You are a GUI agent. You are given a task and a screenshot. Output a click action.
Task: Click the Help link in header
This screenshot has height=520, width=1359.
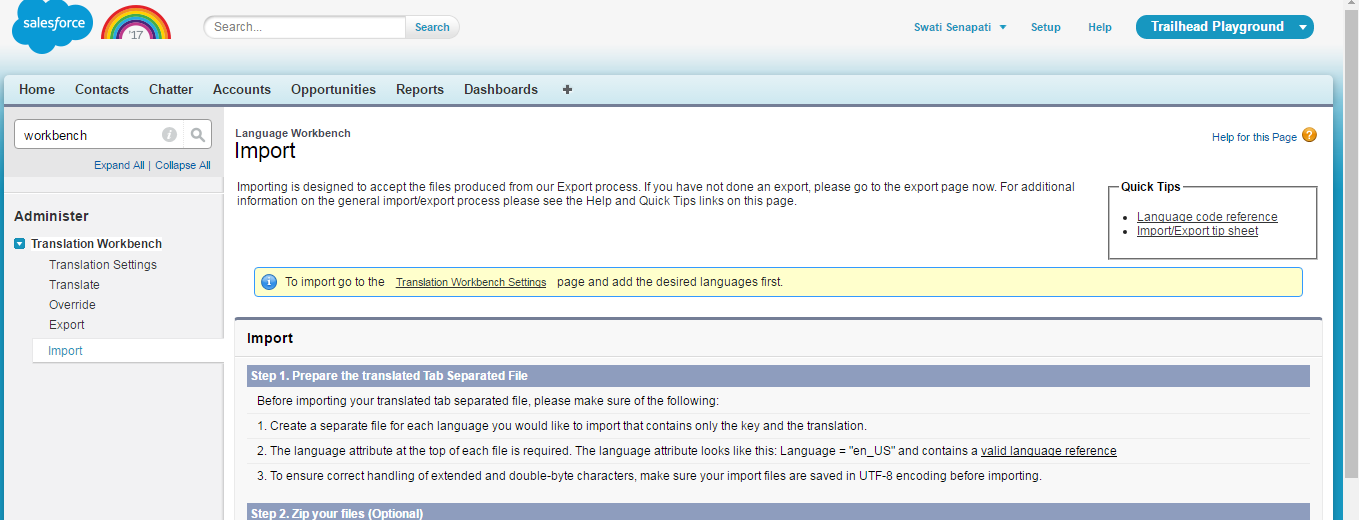(x=1100, y=27)
